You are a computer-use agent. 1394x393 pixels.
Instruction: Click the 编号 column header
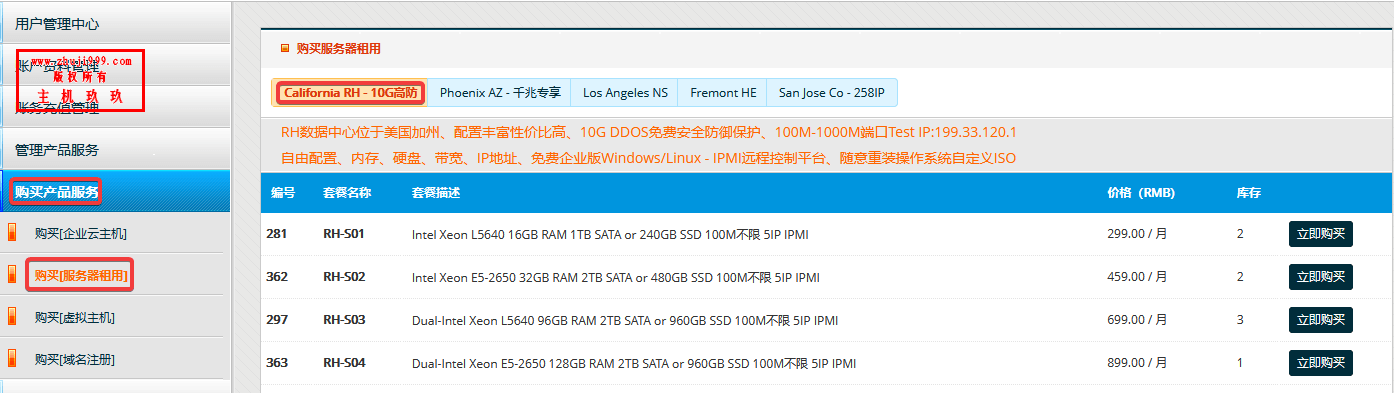pos(283,193)
